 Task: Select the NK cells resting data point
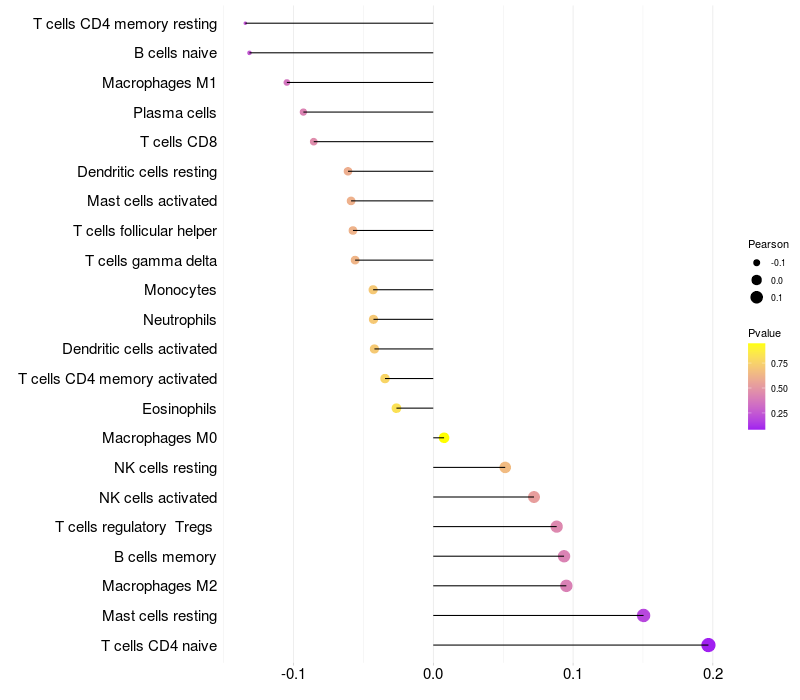pos(505,468)
